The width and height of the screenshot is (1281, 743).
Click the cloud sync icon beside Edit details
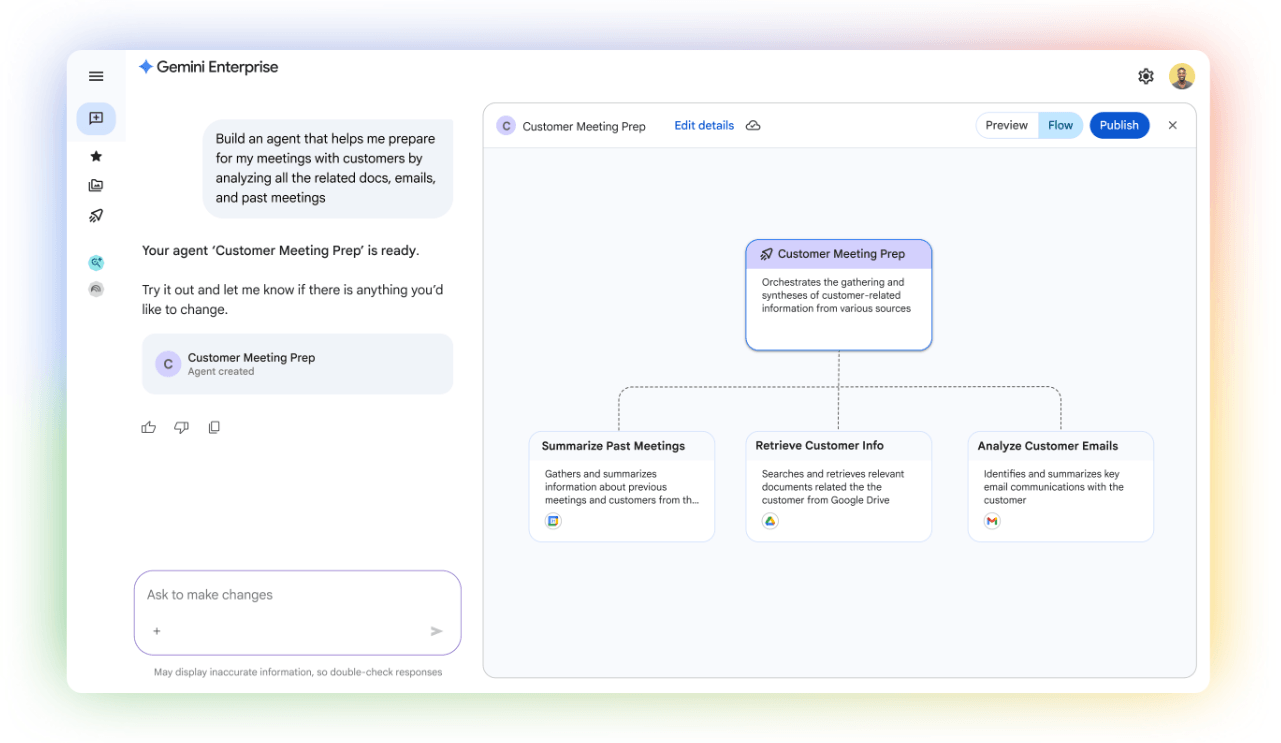click(753, 125)
